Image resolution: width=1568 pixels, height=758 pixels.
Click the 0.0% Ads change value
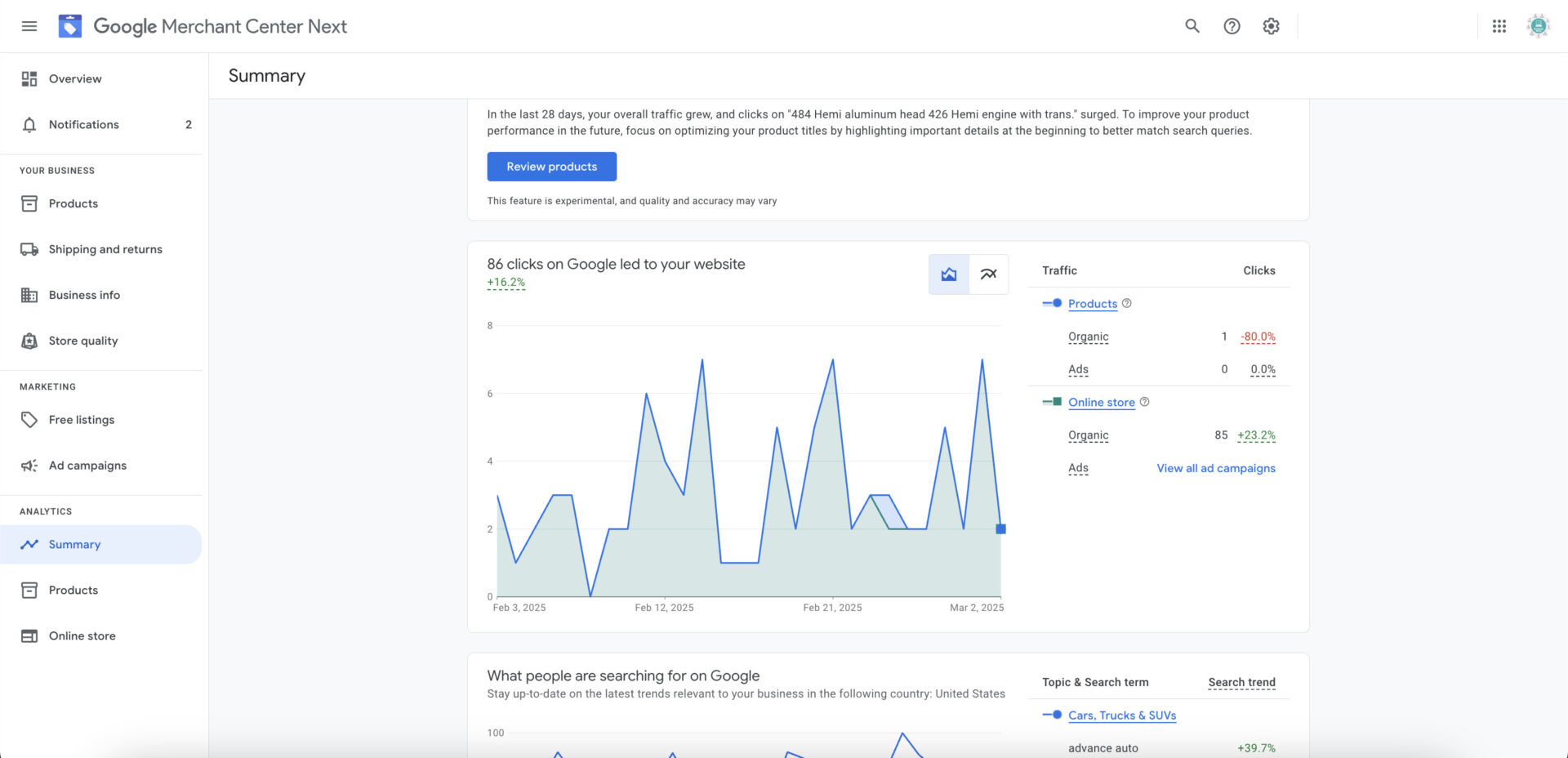[x=1263, y=369]
